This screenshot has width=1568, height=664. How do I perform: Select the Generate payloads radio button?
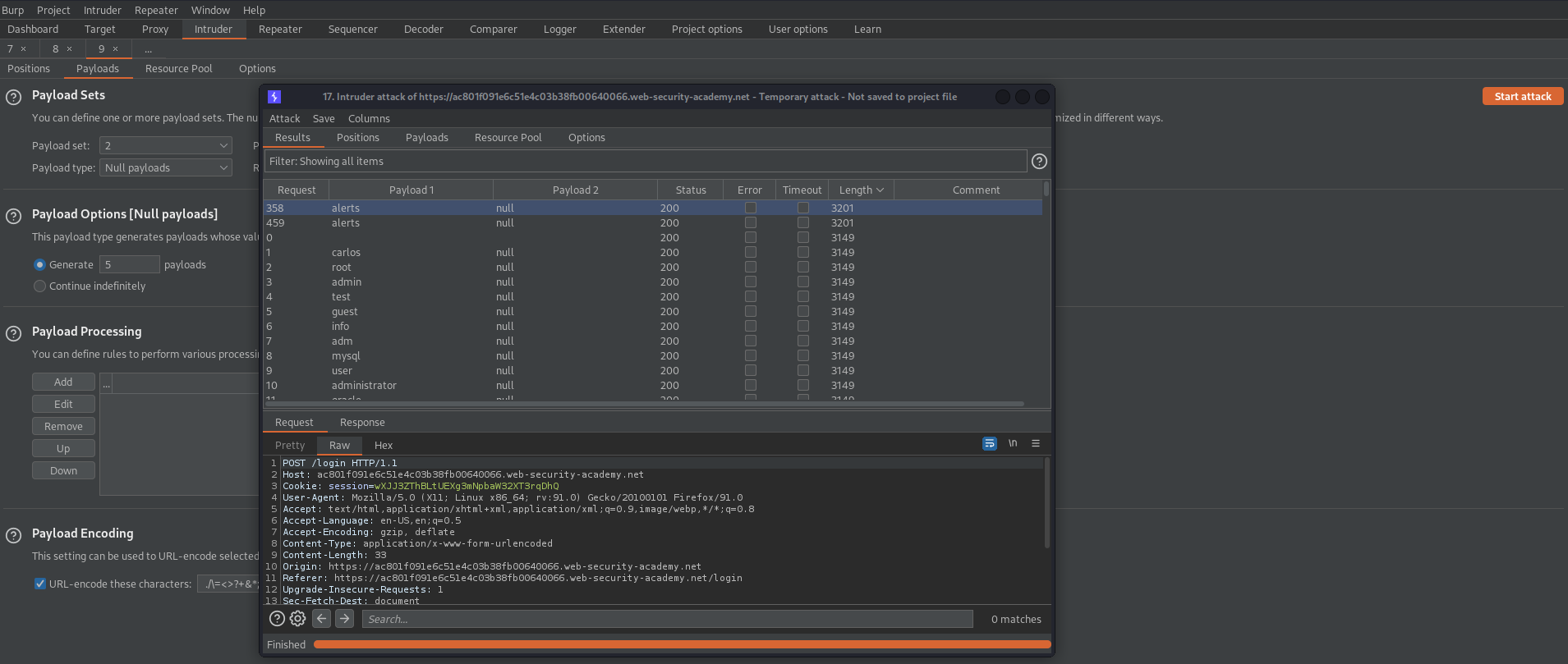tap(39, 264)
